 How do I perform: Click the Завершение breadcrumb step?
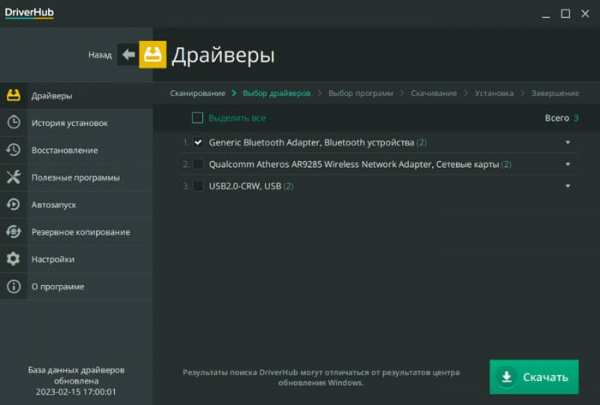555,93
